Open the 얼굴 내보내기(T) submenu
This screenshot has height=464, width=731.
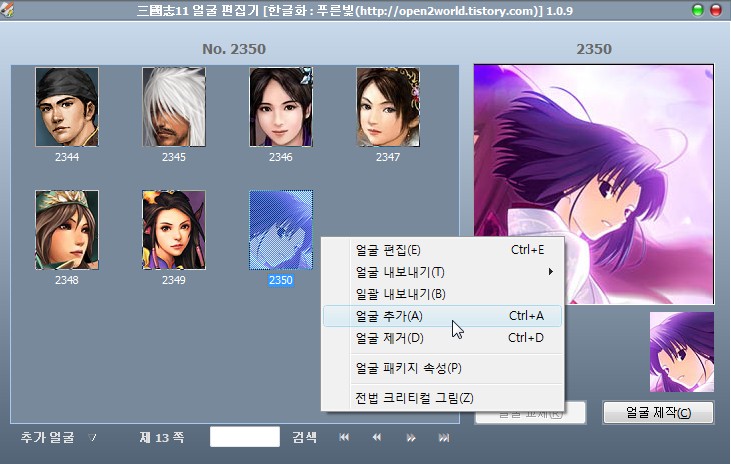click(442, 272)
